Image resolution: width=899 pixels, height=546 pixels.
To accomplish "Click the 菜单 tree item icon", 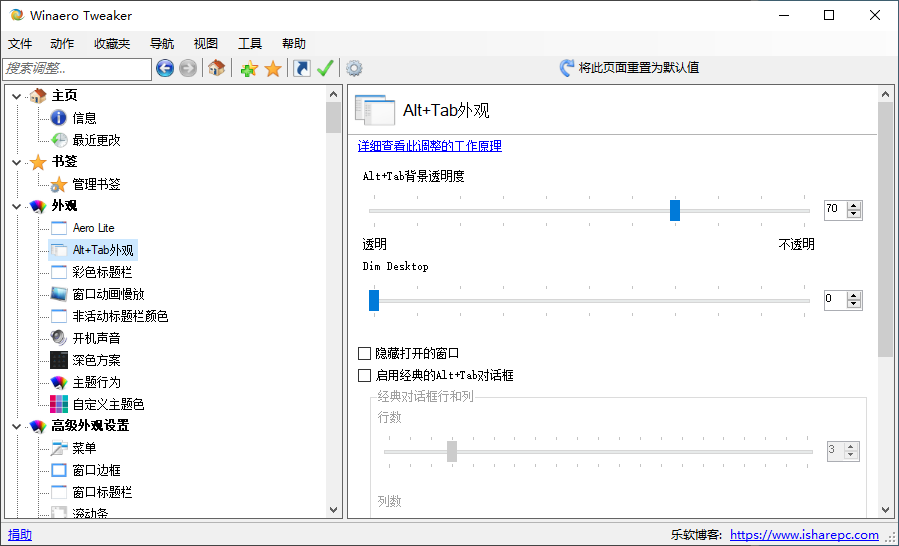I will point(58,448).
